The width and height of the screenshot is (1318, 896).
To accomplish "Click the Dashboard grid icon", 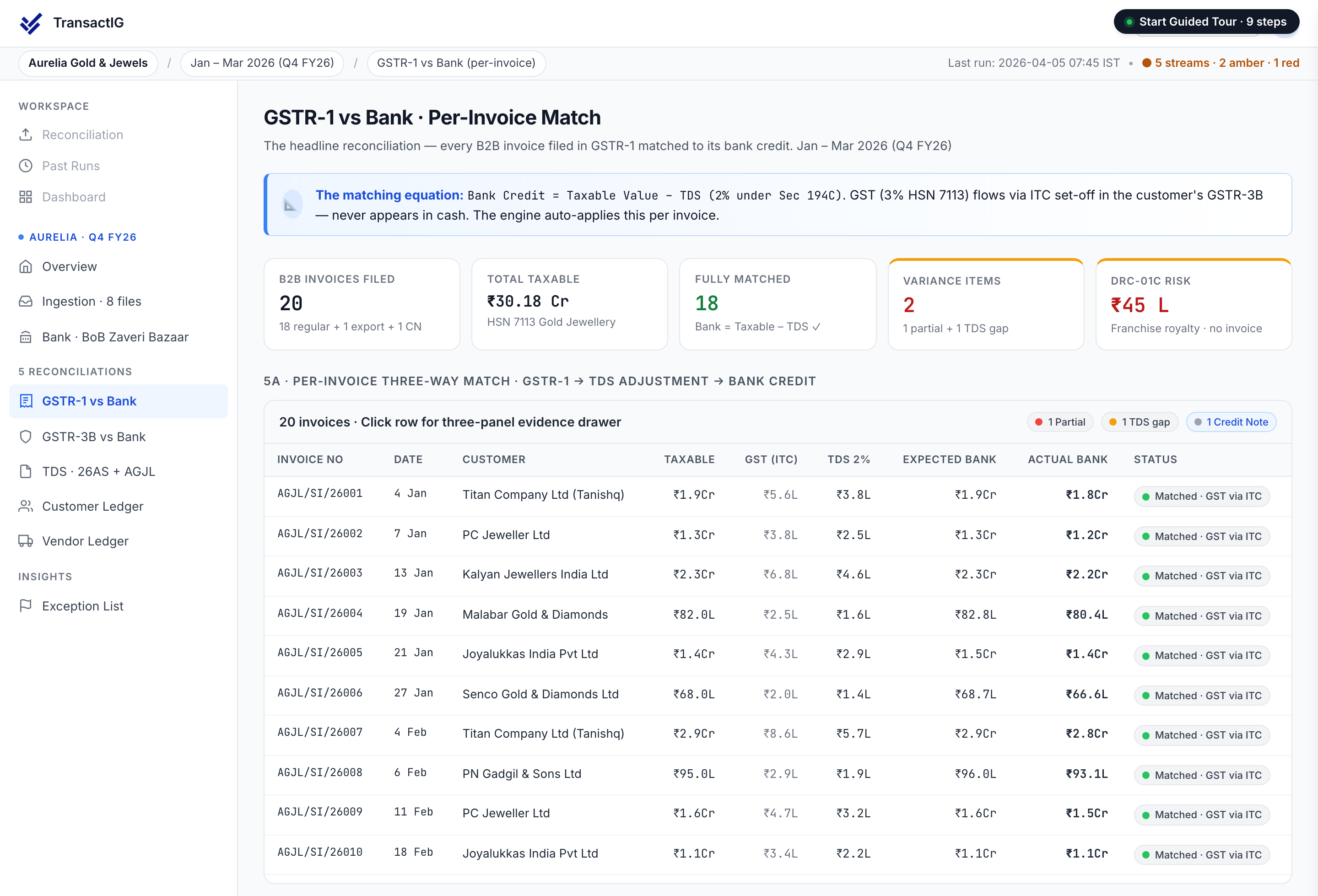I will [26, 197].
